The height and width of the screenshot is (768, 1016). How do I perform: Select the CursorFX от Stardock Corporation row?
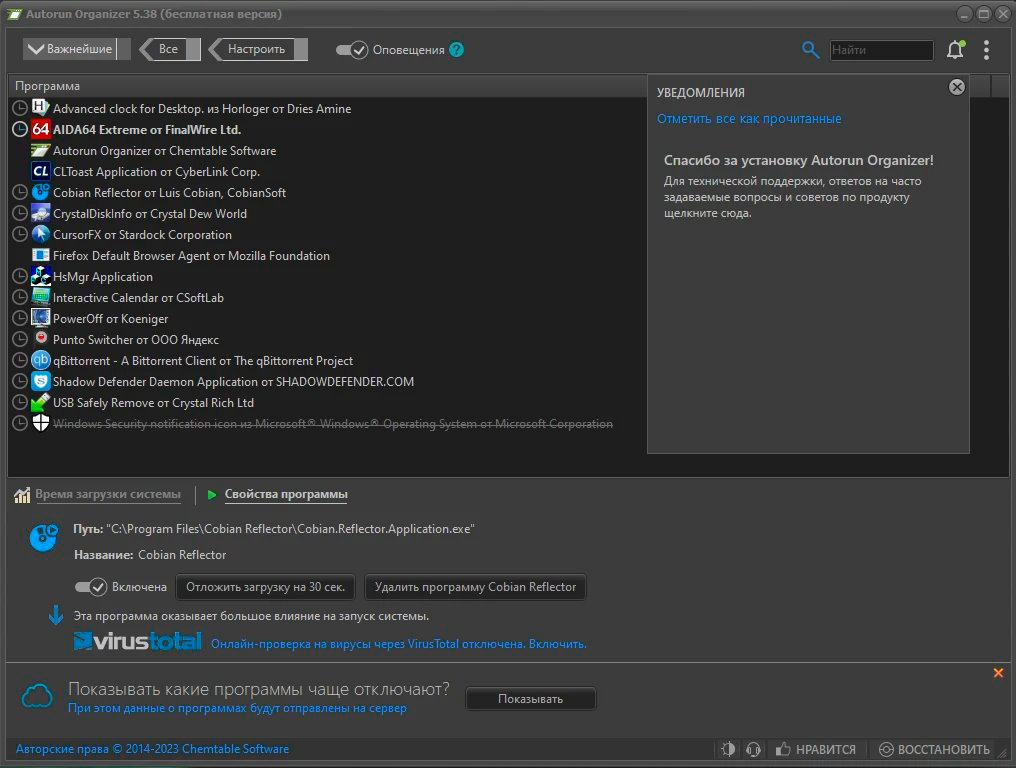pyautogui.click(x=142, y=235)
